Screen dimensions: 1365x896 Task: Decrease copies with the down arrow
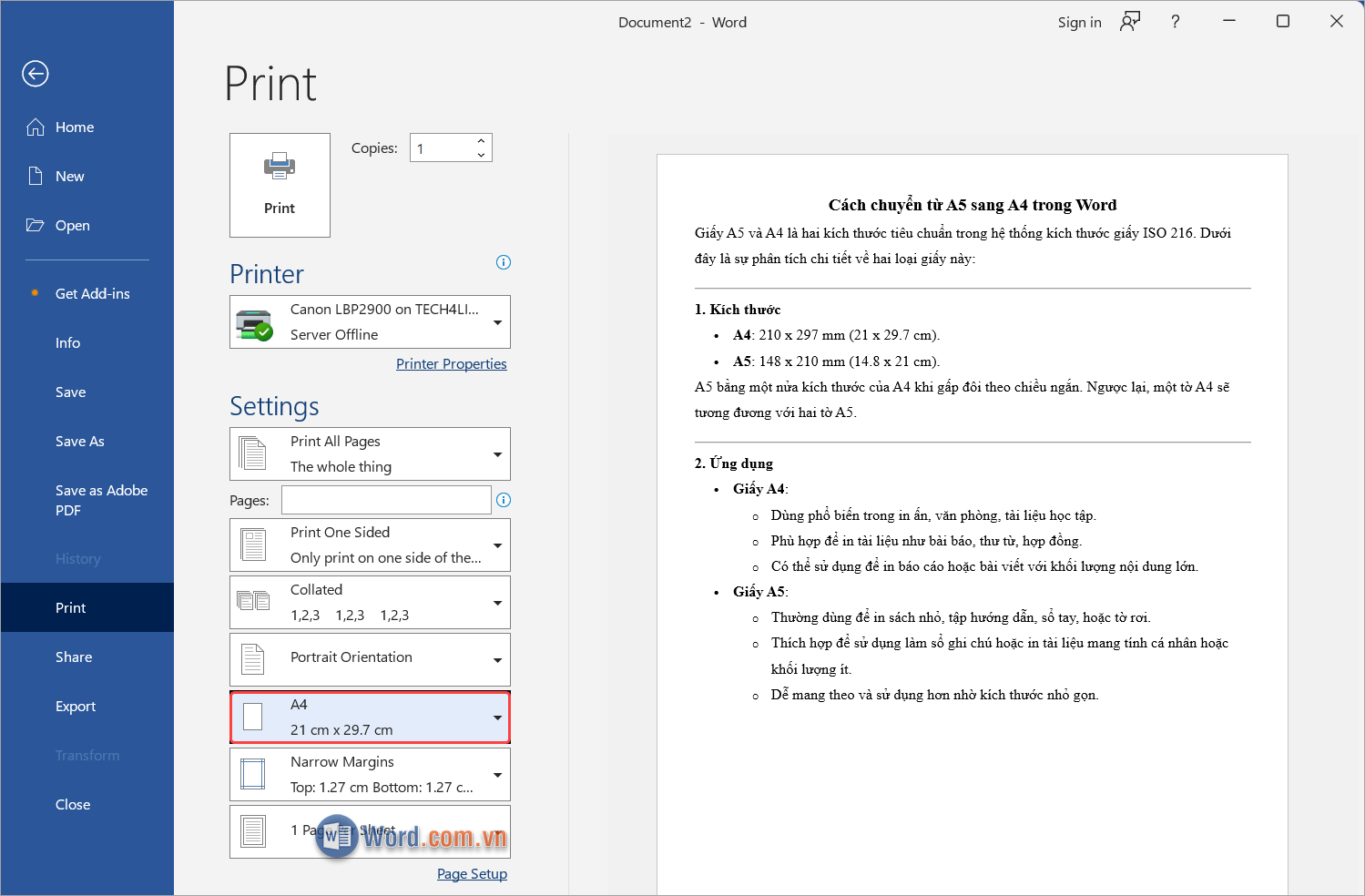pyautogui.click(x=481, y=155)
